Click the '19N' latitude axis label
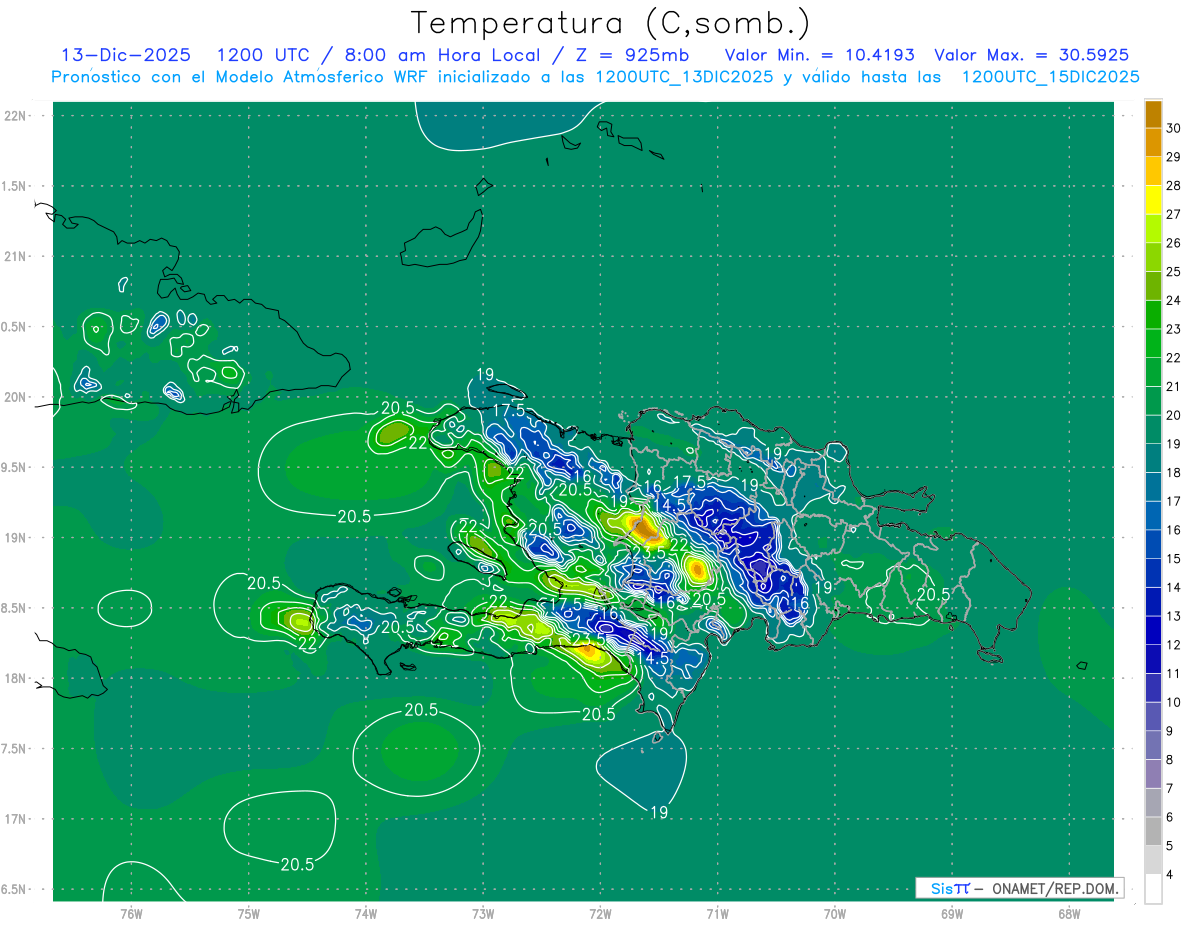 [x=17, y=538]
